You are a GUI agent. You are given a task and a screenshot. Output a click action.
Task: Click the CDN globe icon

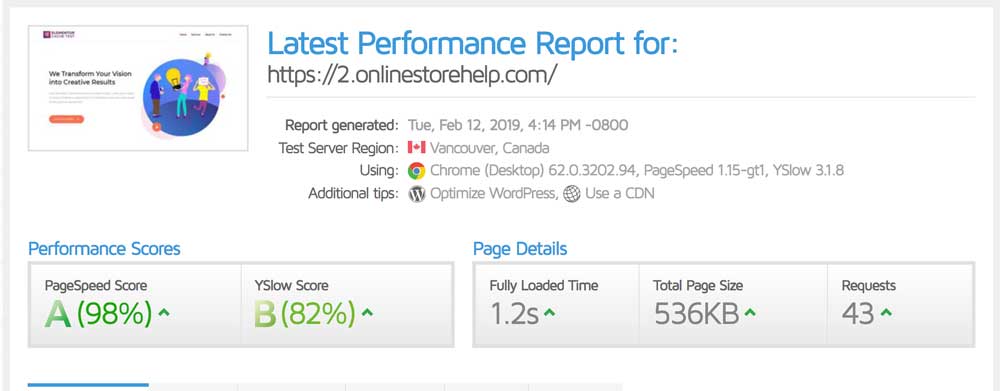pos(571,193)
